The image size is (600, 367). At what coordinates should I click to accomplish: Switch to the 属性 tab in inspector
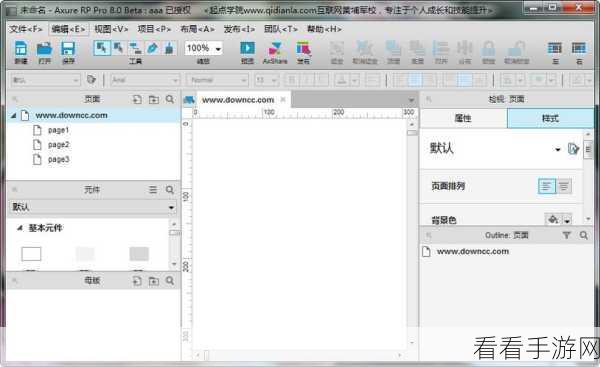point(463,119)
